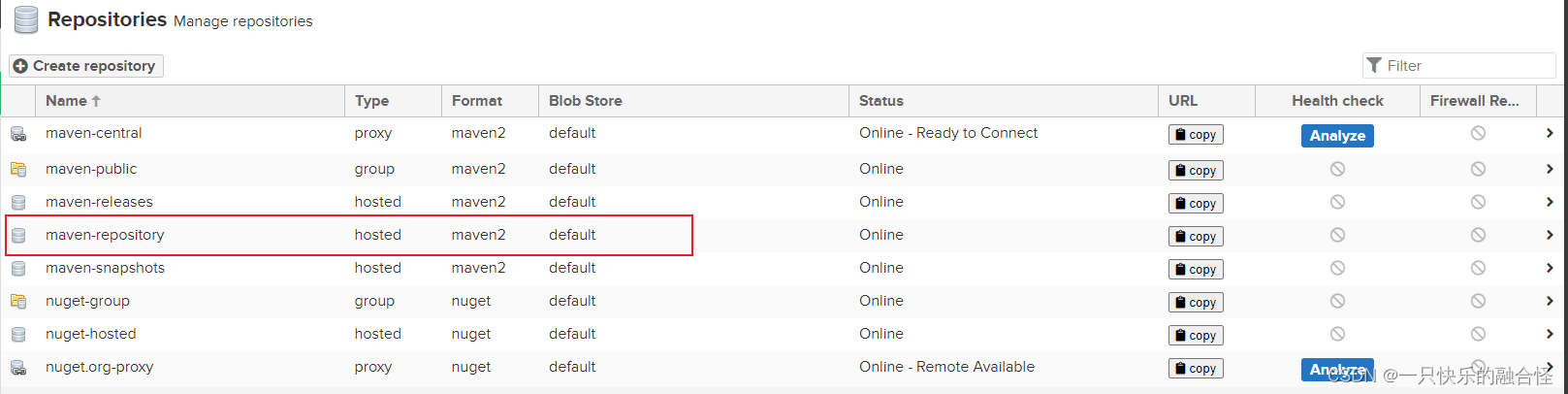Viewport: 1568px width, 394px height.
Task: Click nuget-hosted database icon
Action: coord(18,334)
